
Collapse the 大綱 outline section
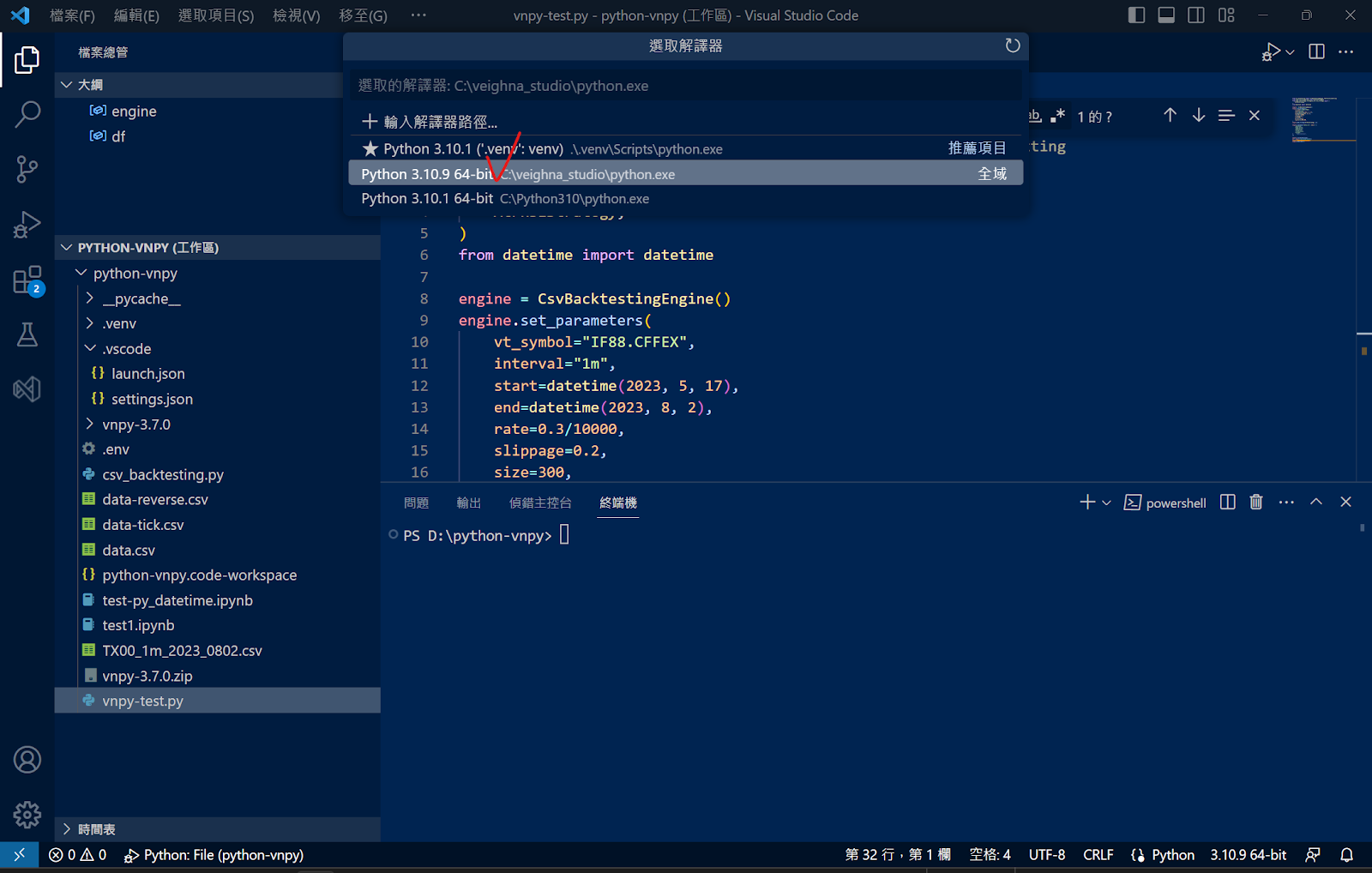coord(67,84)
